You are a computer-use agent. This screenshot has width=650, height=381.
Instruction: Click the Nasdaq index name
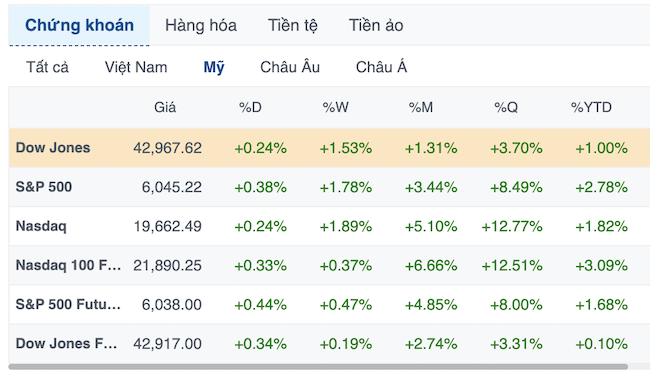coord(41,226)
